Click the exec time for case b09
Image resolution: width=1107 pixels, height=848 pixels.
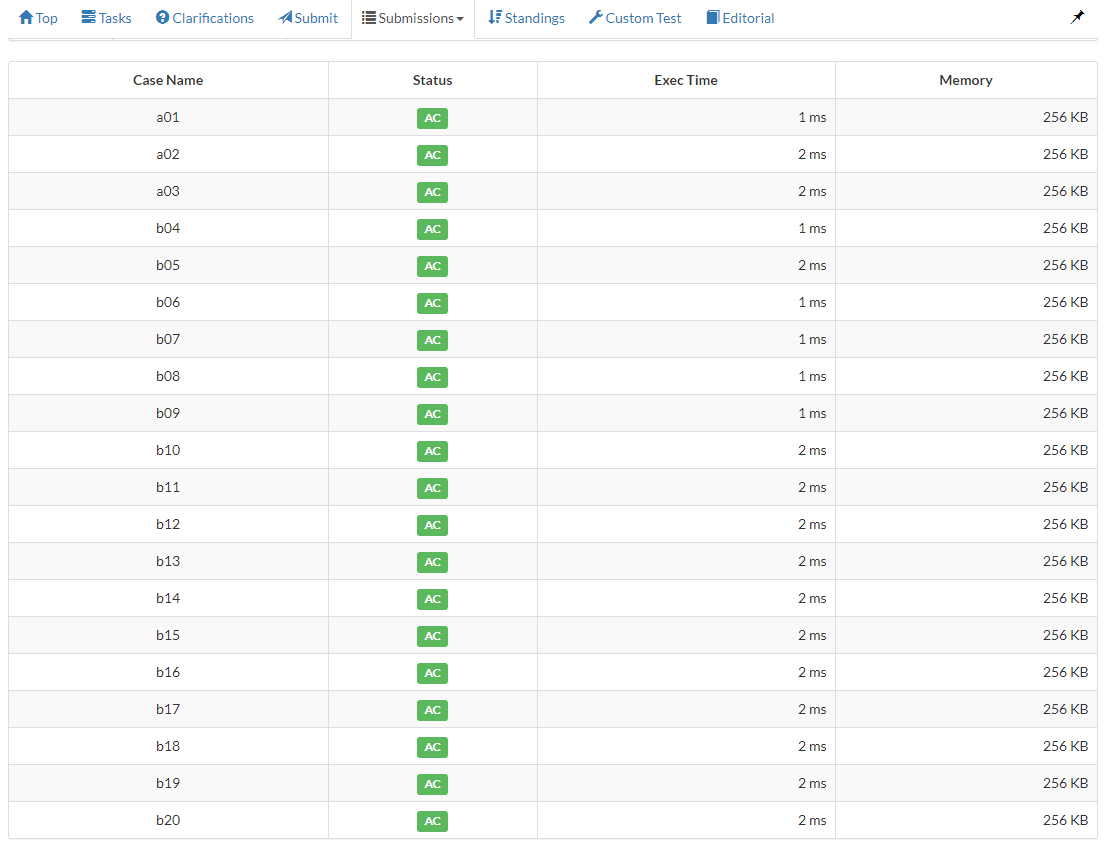[812, 413]
